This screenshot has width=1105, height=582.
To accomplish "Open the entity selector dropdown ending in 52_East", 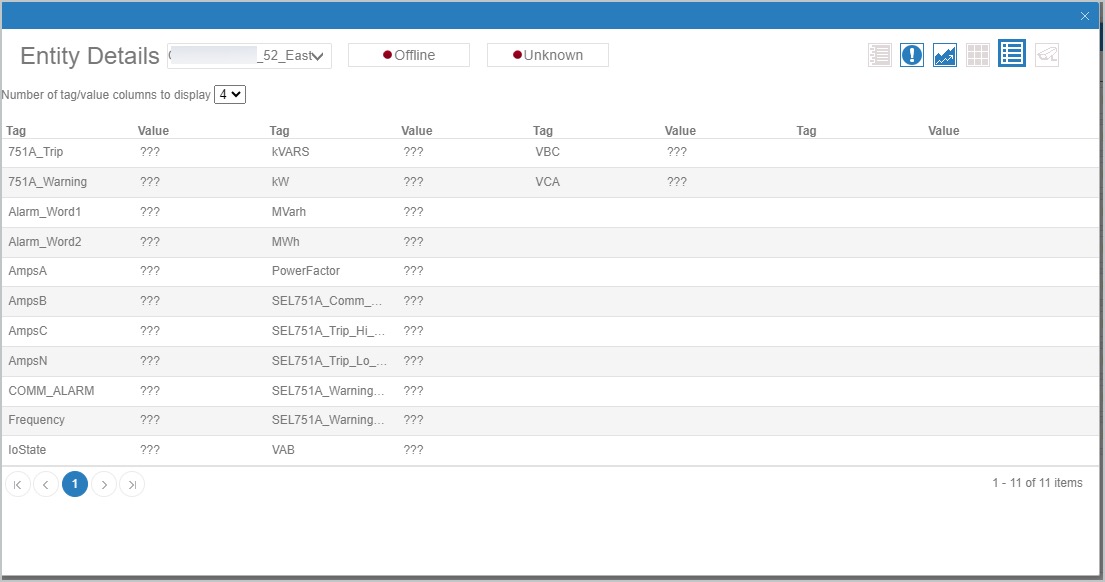I will pos(249,56).
